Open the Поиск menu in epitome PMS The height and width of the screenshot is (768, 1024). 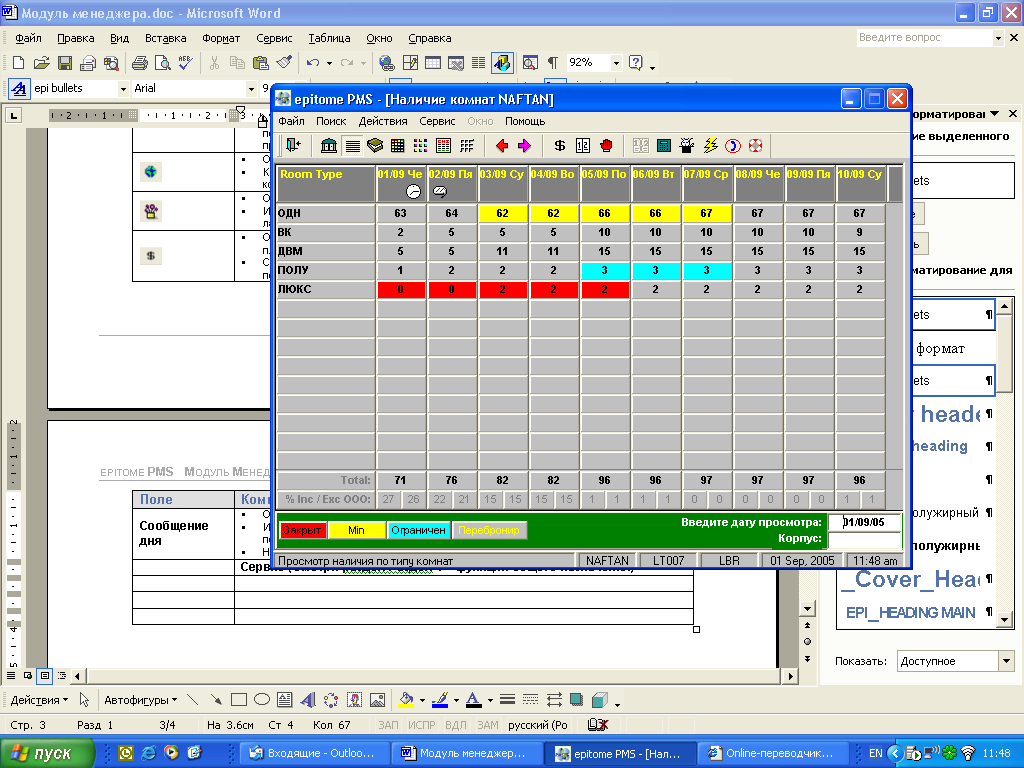pos(331,121)
